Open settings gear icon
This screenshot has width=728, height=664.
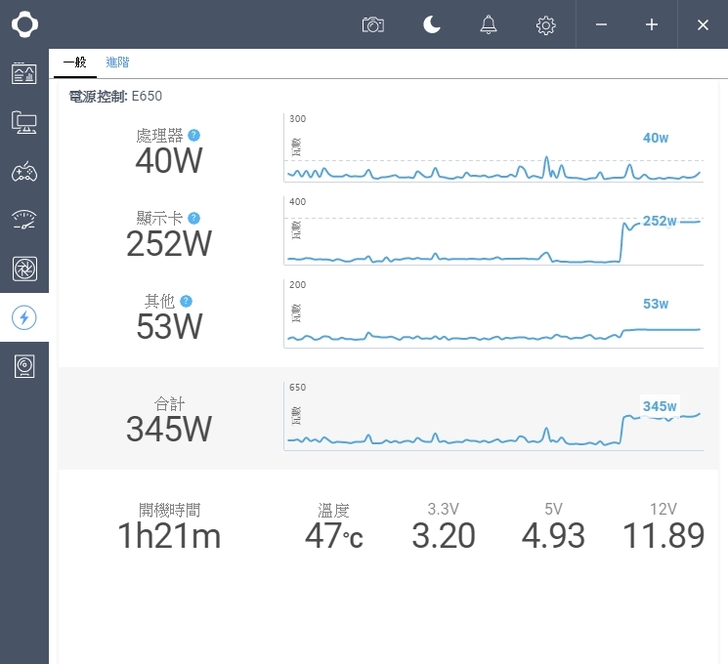546,25
